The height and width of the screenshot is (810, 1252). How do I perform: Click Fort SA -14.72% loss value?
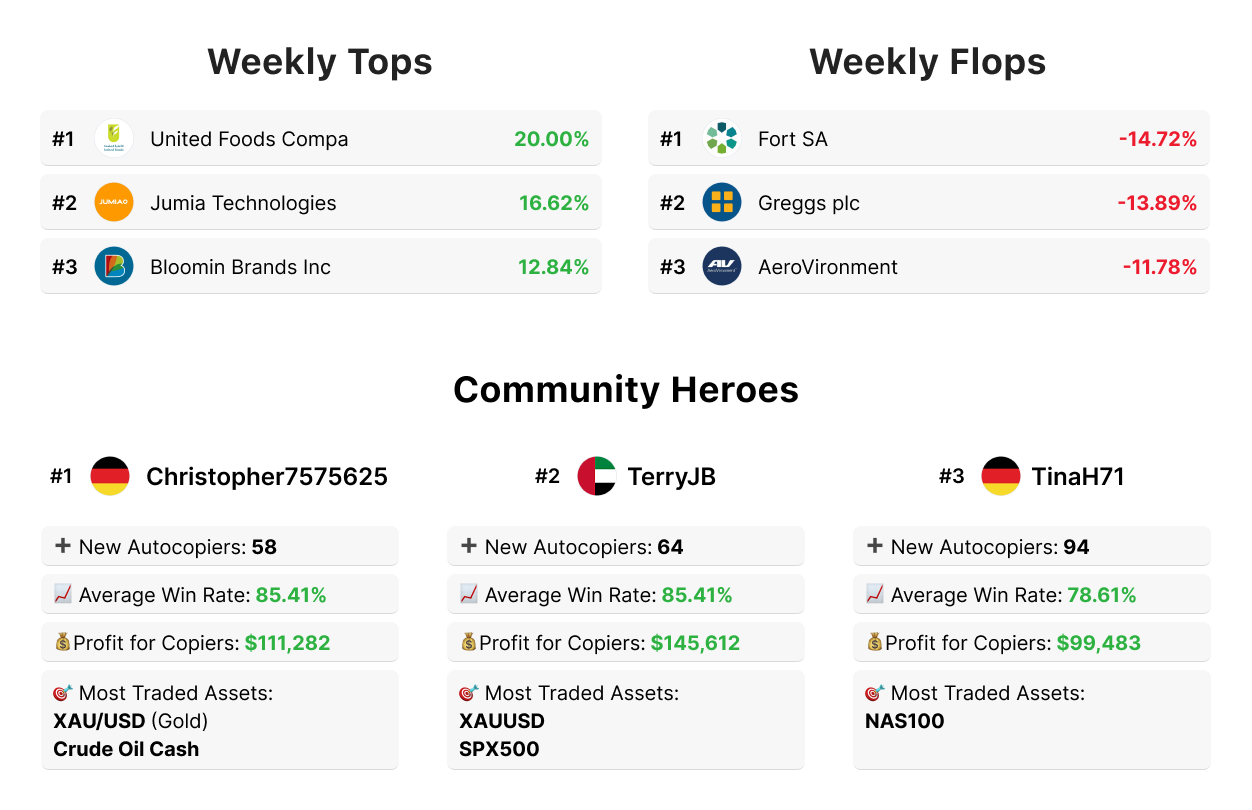point(1157,139)
